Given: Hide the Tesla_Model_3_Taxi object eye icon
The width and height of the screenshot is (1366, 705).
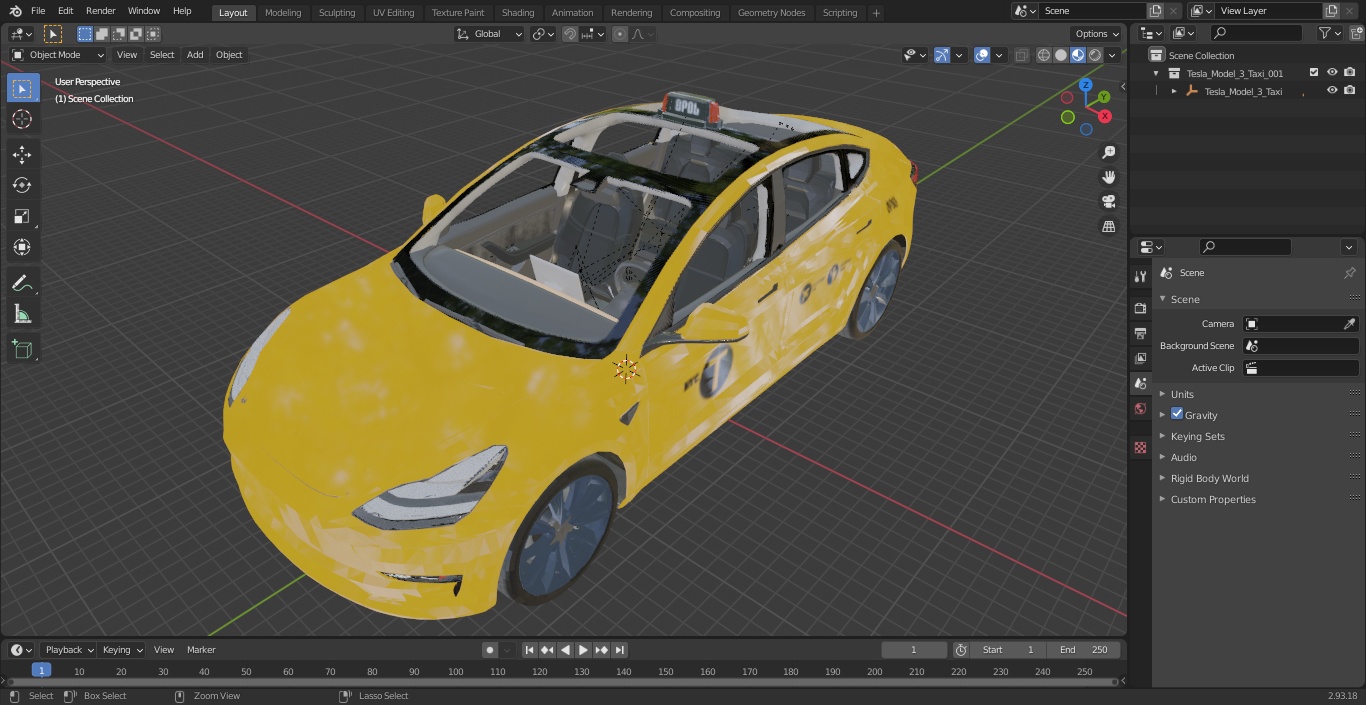Looking at the screenshot, I should coord(1332,91).
